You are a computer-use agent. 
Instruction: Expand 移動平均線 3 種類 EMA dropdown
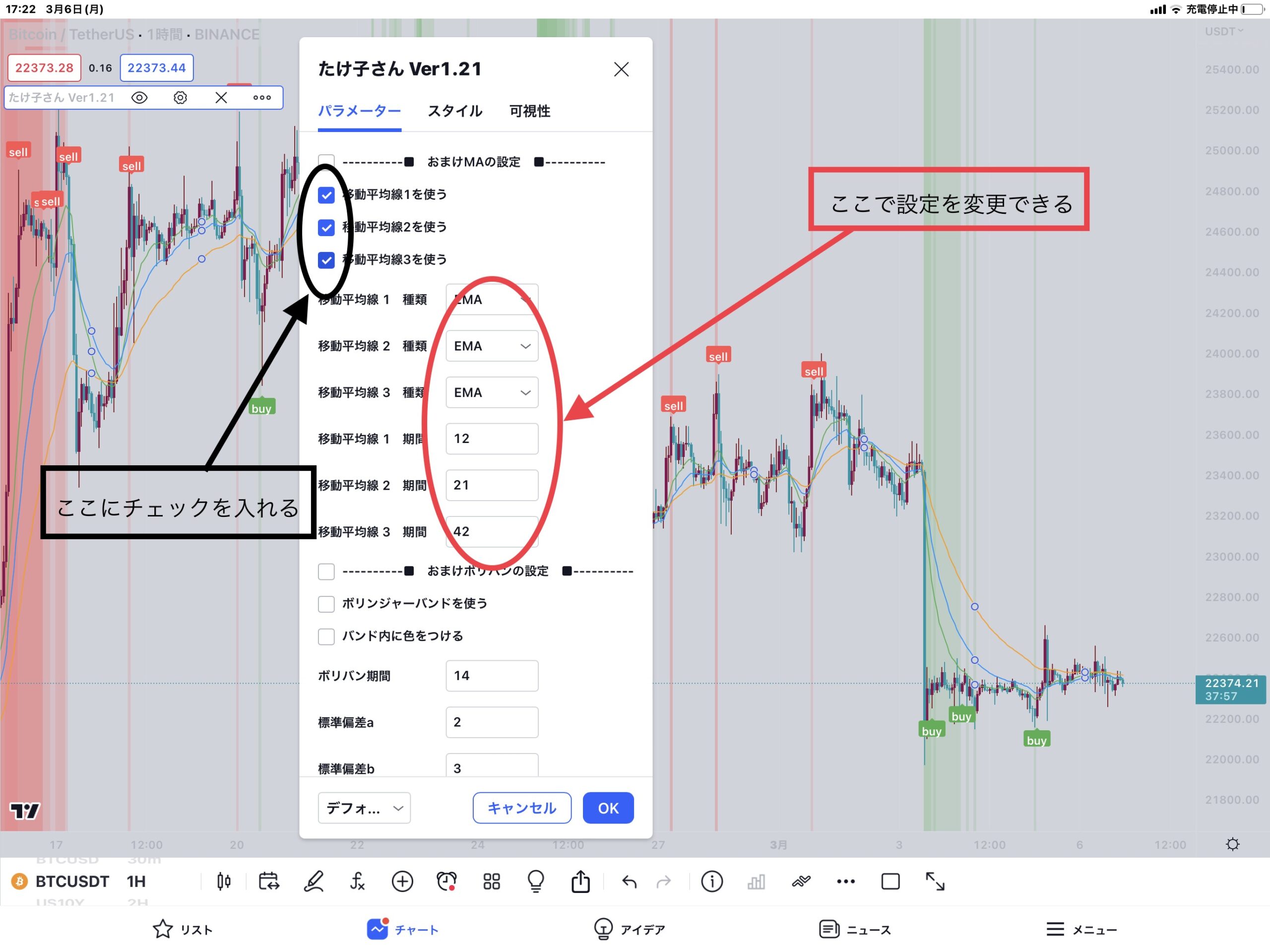492,393
